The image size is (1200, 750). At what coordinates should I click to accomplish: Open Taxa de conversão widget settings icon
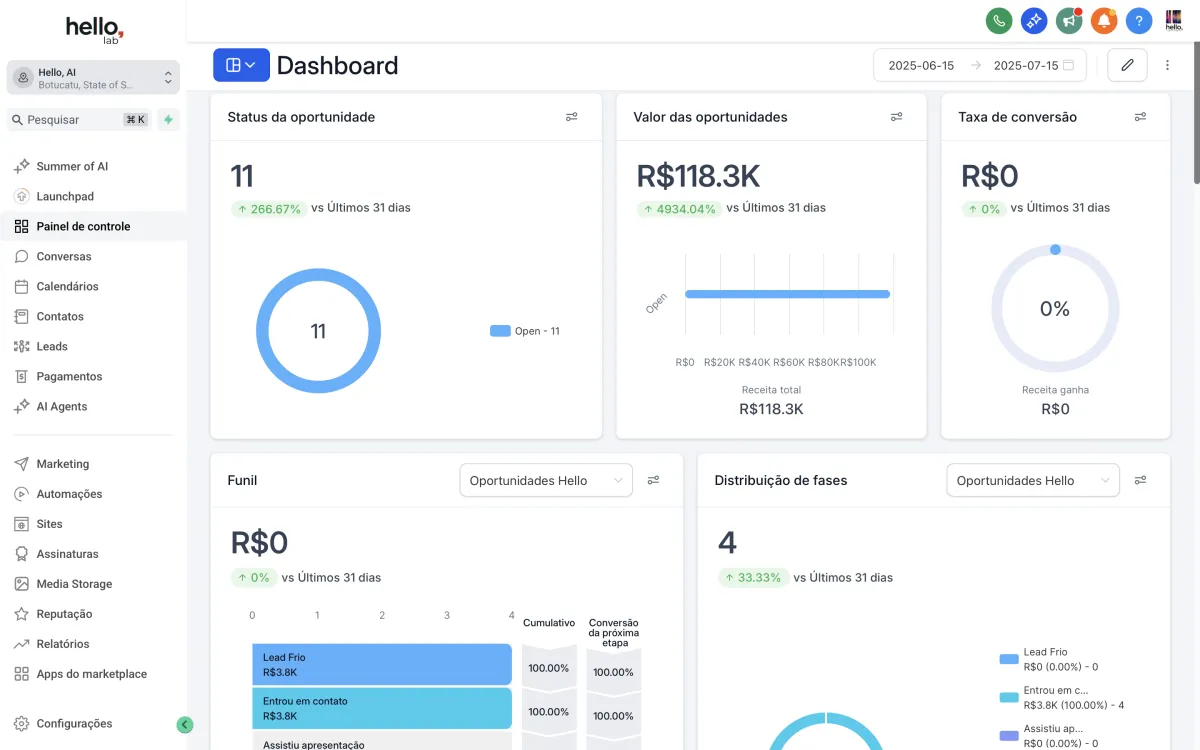click(1140, 117)
